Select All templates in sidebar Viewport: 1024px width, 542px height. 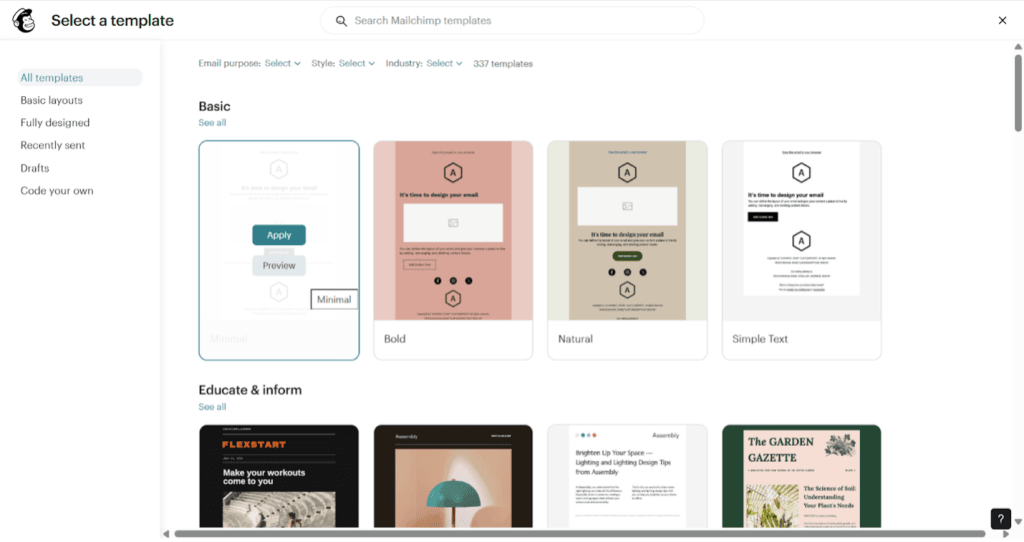point(80,78)
